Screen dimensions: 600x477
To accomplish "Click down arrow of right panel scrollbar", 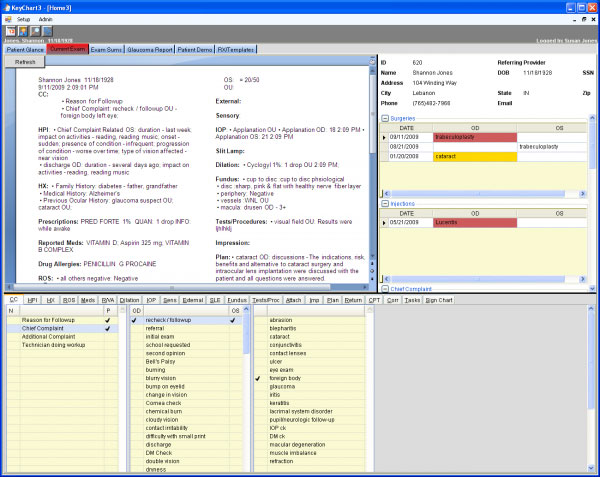I will tap(592, 289).
